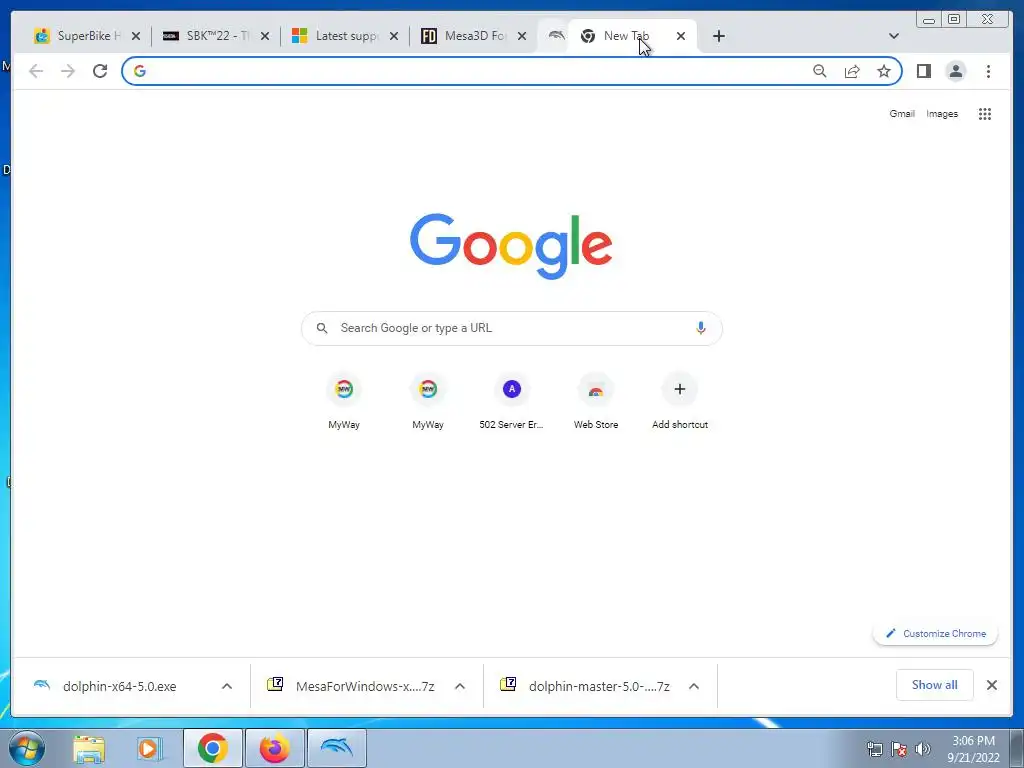Expand options for MesaForWindows download
Screen dimensions: 1024x768
click(x=460, y=686)
